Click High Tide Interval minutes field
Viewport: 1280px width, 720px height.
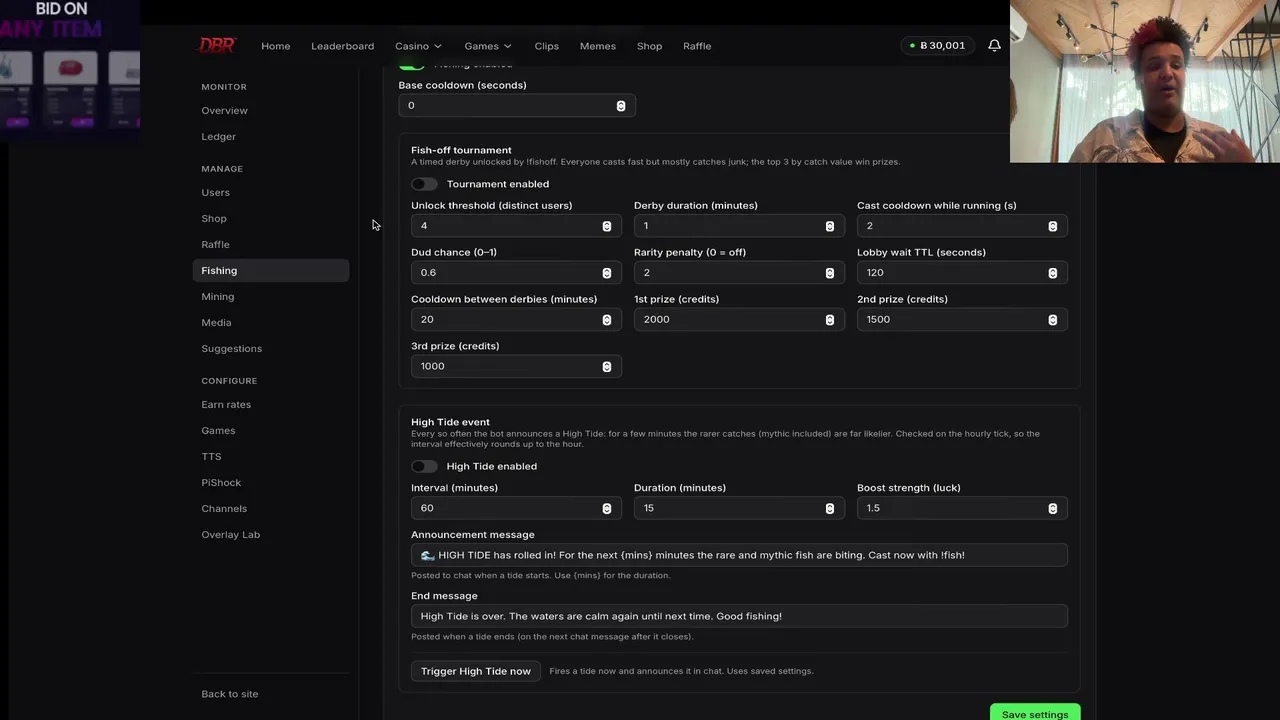tap(516, 508)
